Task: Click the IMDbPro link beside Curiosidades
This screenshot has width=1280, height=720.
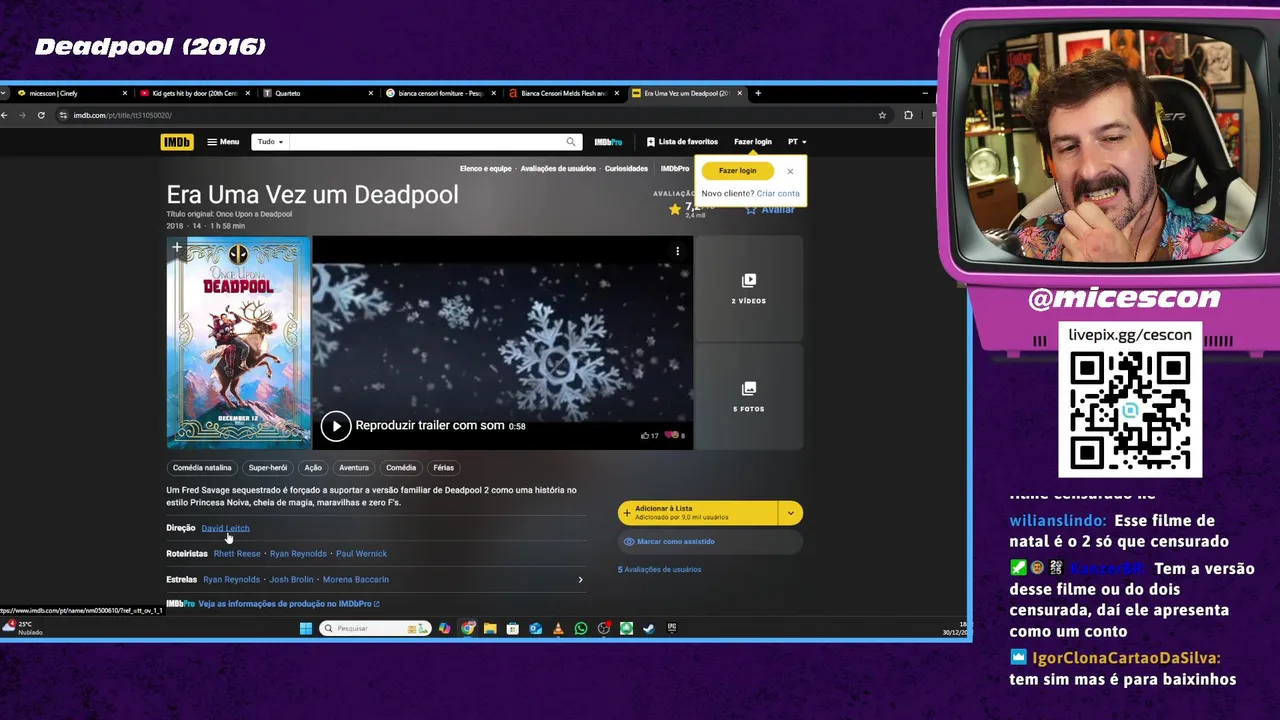Action: tap(675, 169)
